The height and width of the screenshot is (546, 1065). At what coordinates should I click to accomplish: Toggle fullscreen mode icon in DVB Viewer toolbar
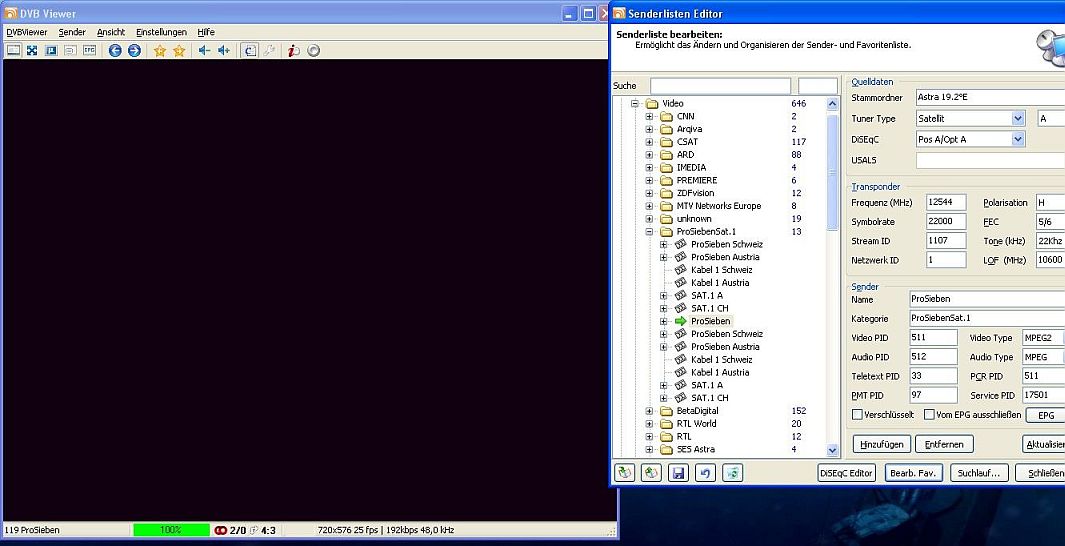pos(32,50)
